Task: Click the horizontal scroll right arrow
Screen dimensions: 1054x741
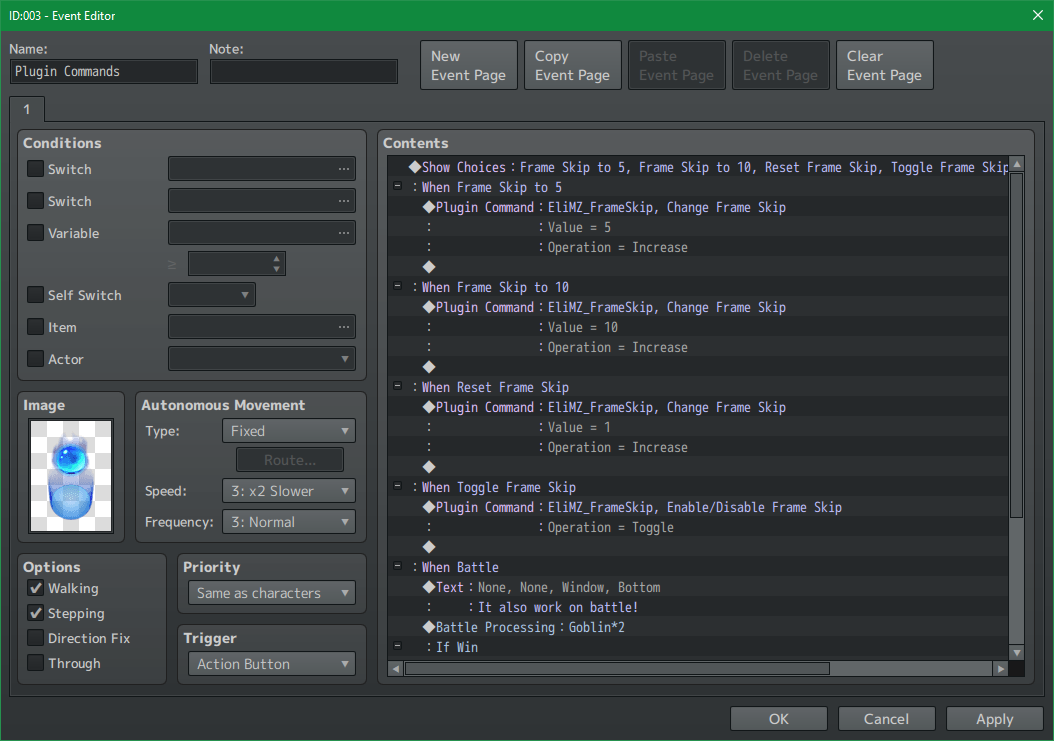Action: [x=1000, y=668]
